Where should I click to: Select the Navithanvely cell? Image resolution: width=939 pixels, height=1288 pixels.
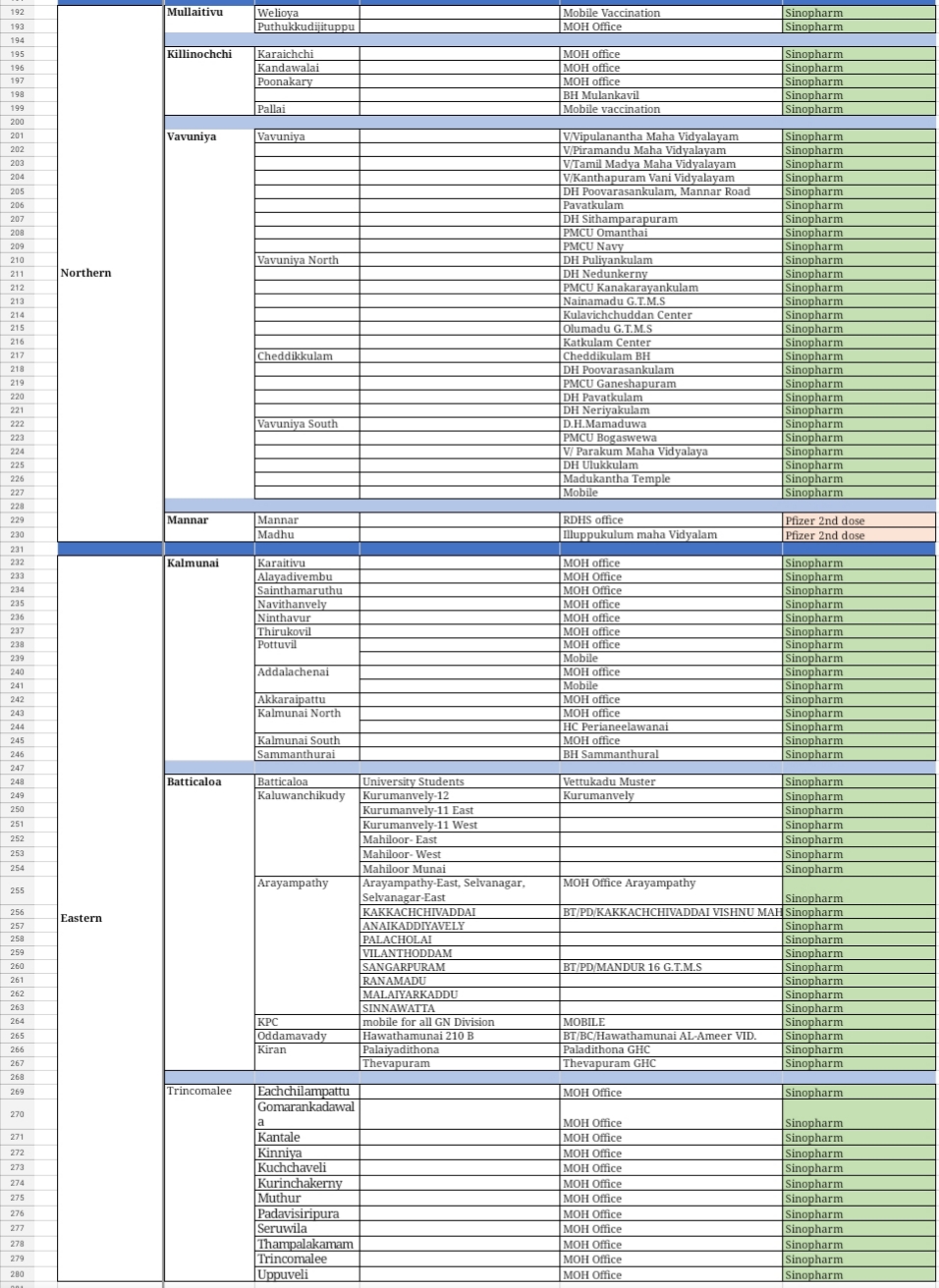[307, 605]
